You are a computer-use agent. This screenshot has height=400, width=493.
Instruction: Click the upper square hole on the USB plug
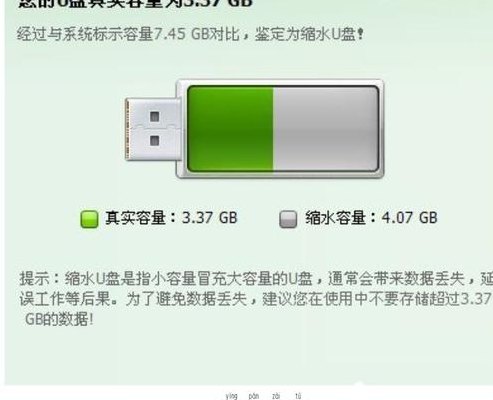155,117
